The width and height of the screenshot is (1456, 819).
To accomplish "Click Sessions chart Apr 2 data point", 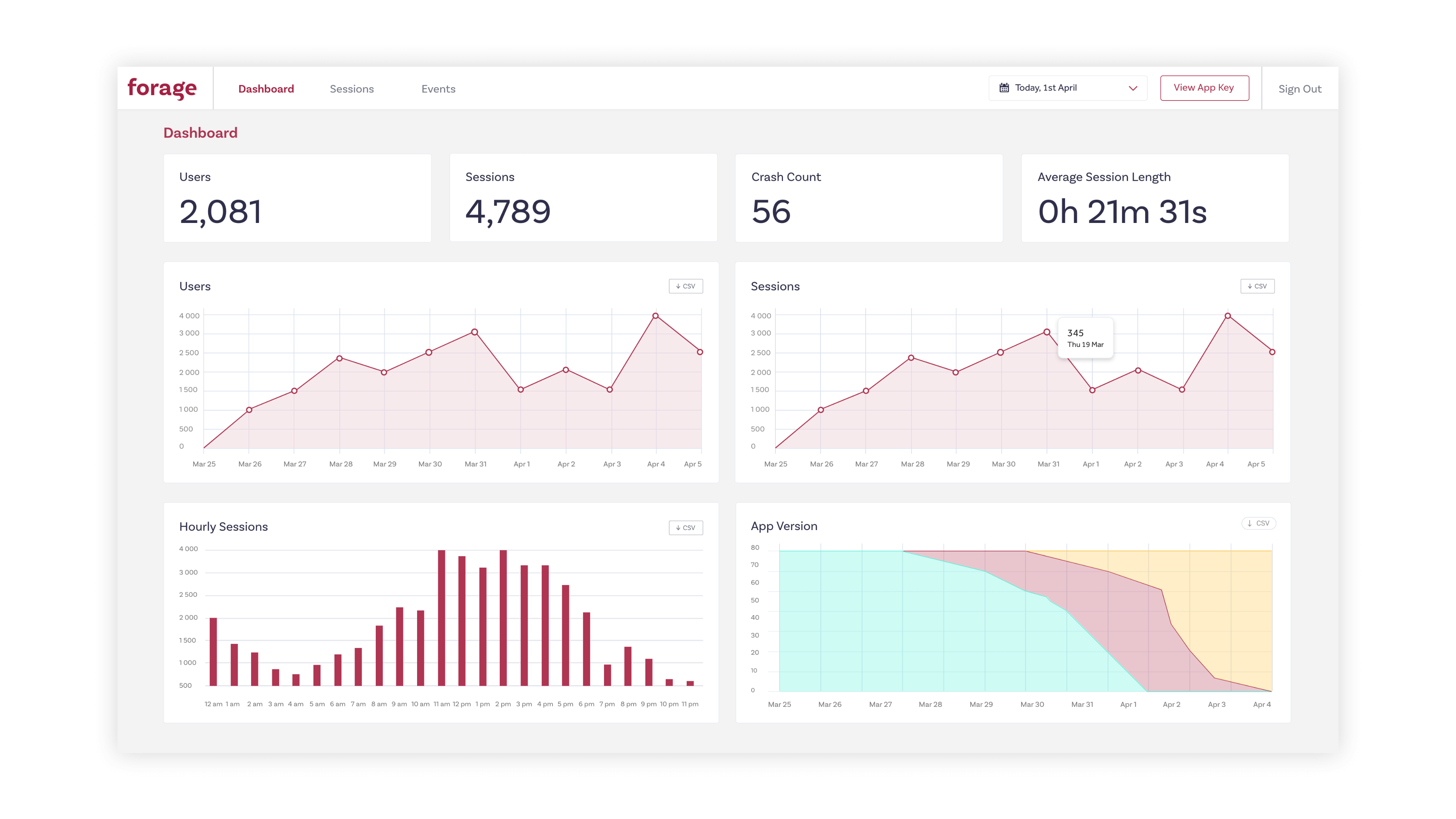I will tap(1138, 370).
